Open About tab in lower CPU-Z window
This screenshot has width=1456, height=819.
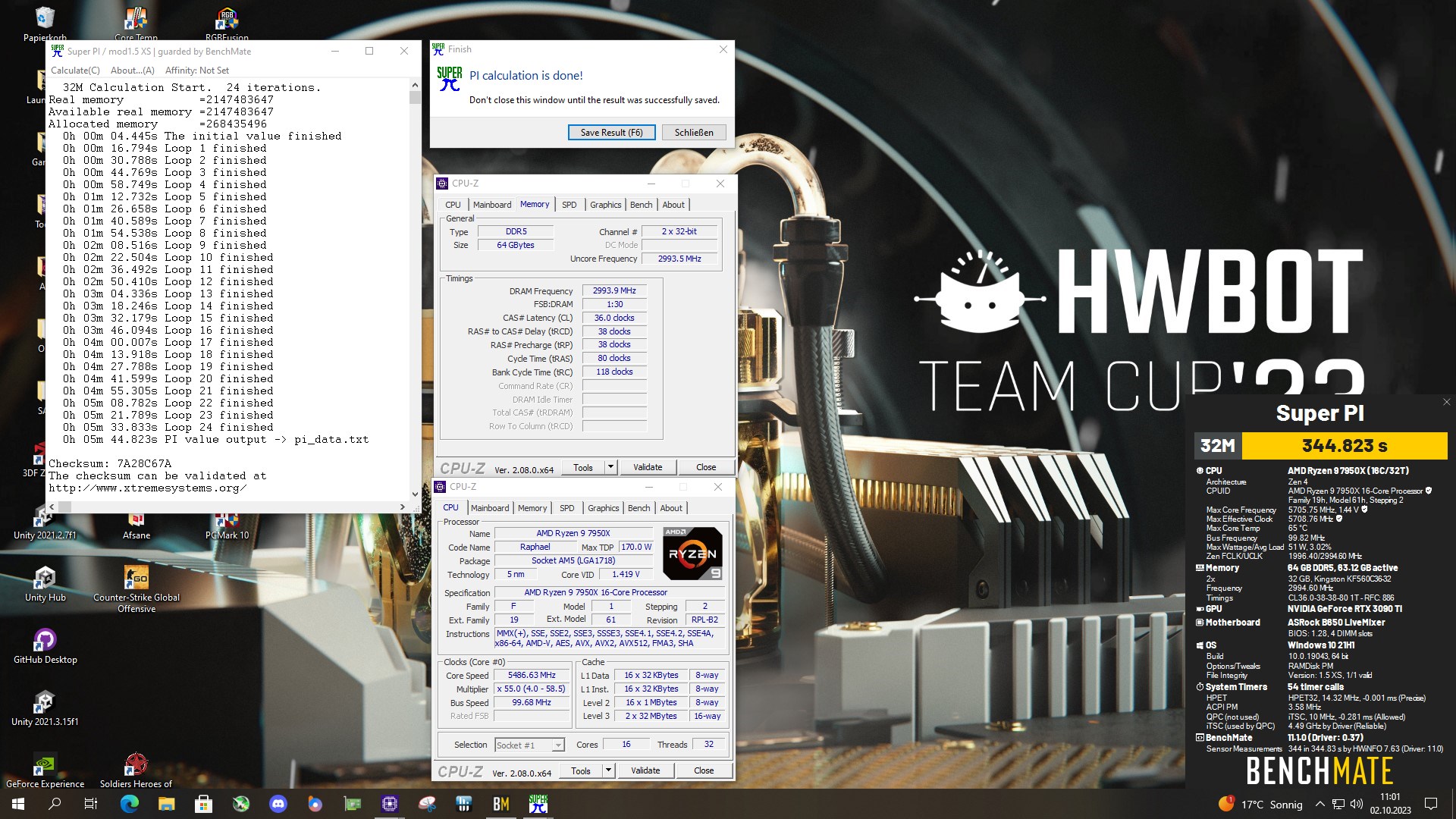(x=671, y=508)
